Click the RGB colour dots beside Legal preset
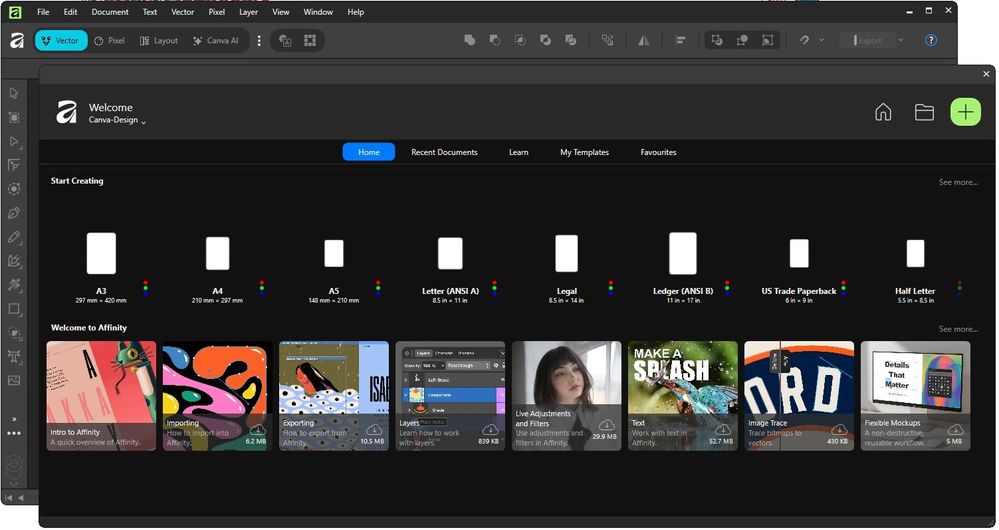The image size is (999, 530). (x=610, y=288)
